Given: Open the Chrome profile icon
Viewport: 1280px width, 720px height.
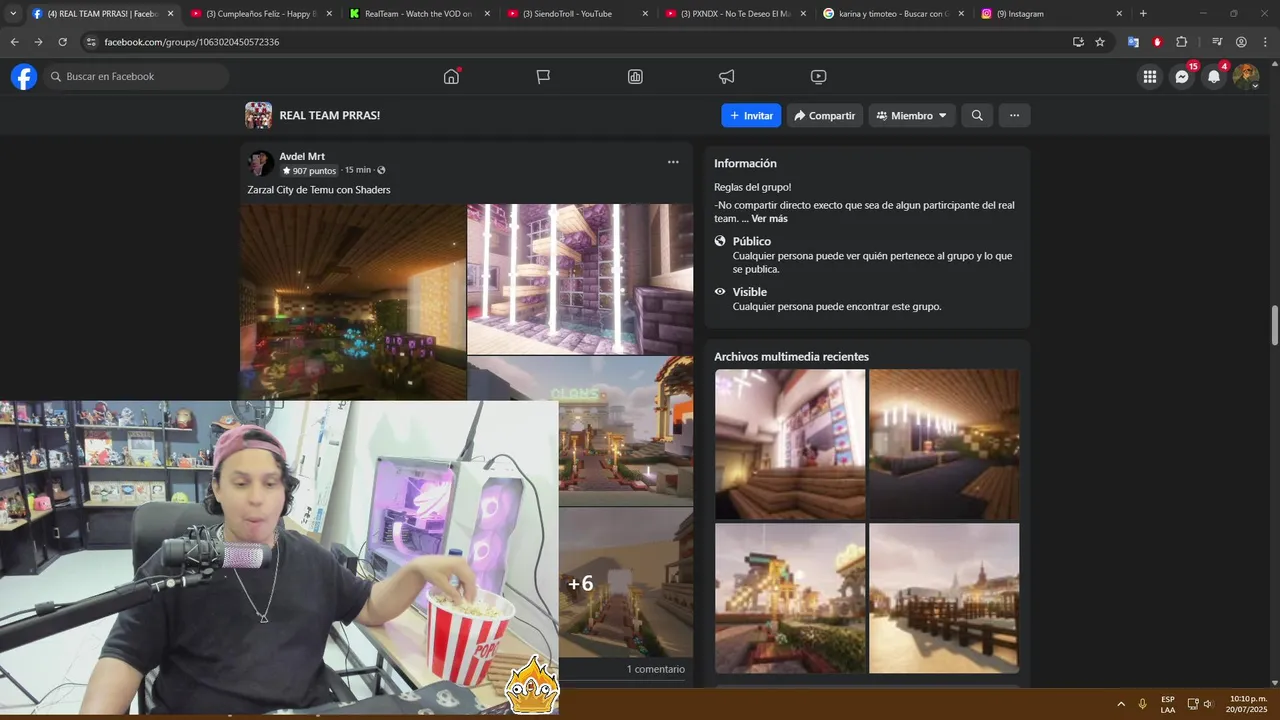Looking at the screenshot, I should pos(1241,42).
